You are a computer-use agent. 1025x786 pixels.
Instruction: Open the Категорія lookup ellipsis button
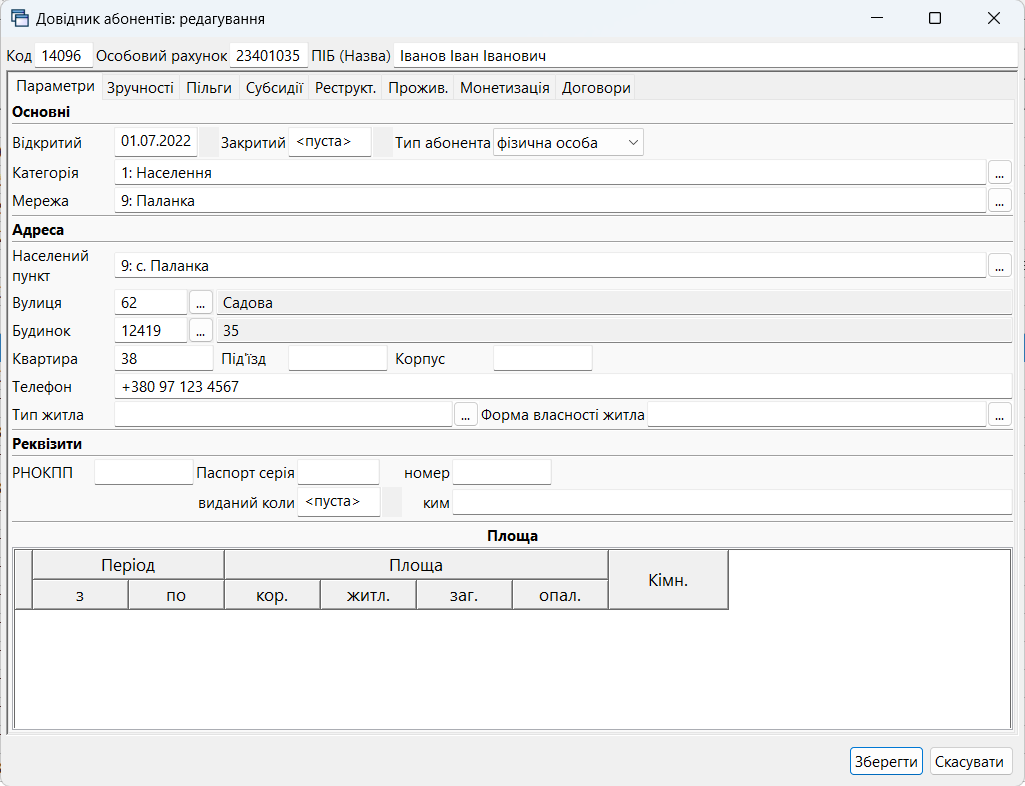(x=1000, y=173)
